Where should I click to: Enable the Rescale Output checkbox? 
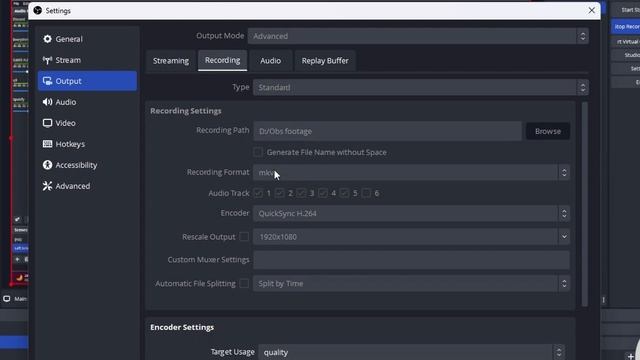tap(244, 236)
